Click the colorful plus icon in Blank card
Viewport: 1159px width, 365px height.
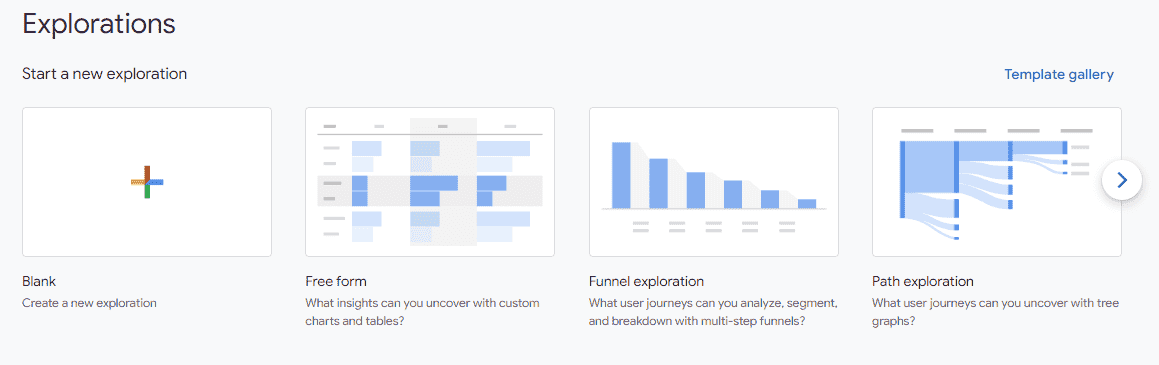[x=147, y=182]
